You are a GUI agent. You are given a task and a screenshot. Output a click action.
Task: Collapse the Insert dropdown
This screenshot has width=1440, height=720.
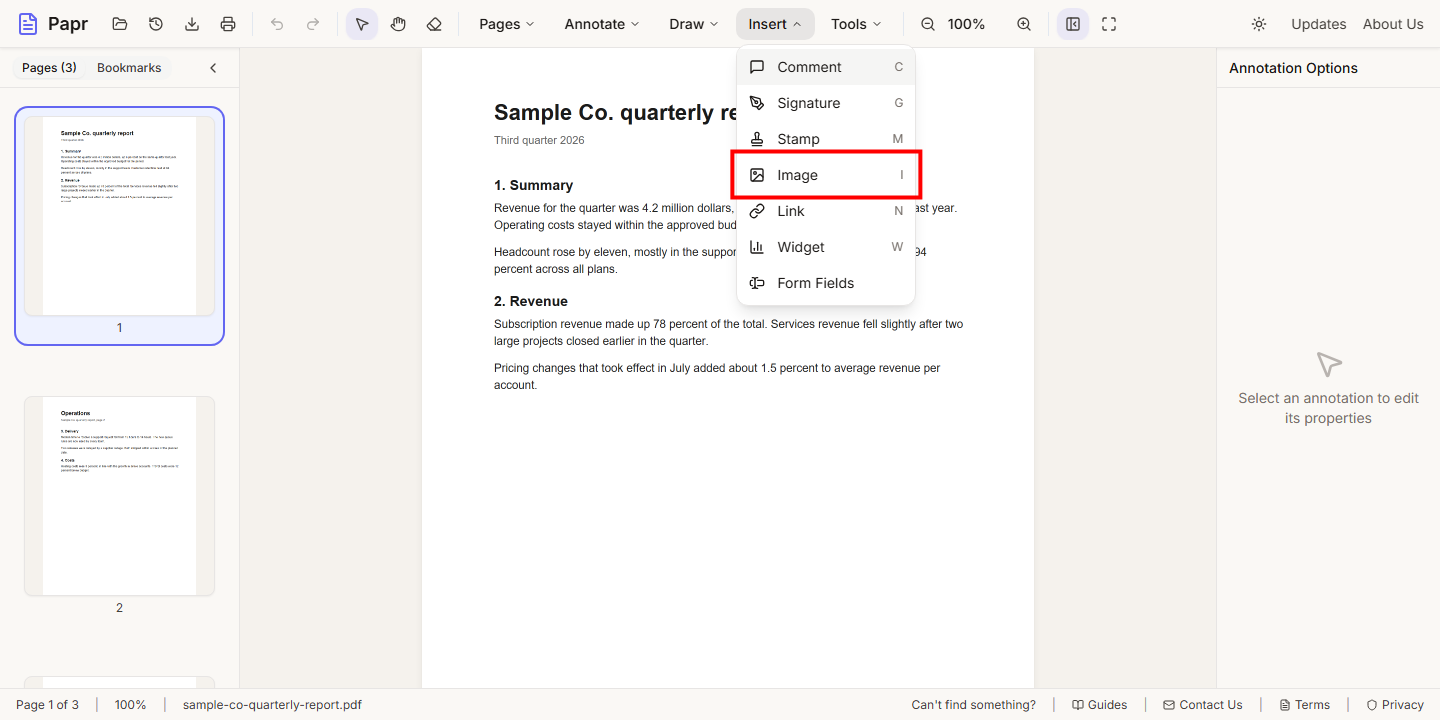coord(775,24)
